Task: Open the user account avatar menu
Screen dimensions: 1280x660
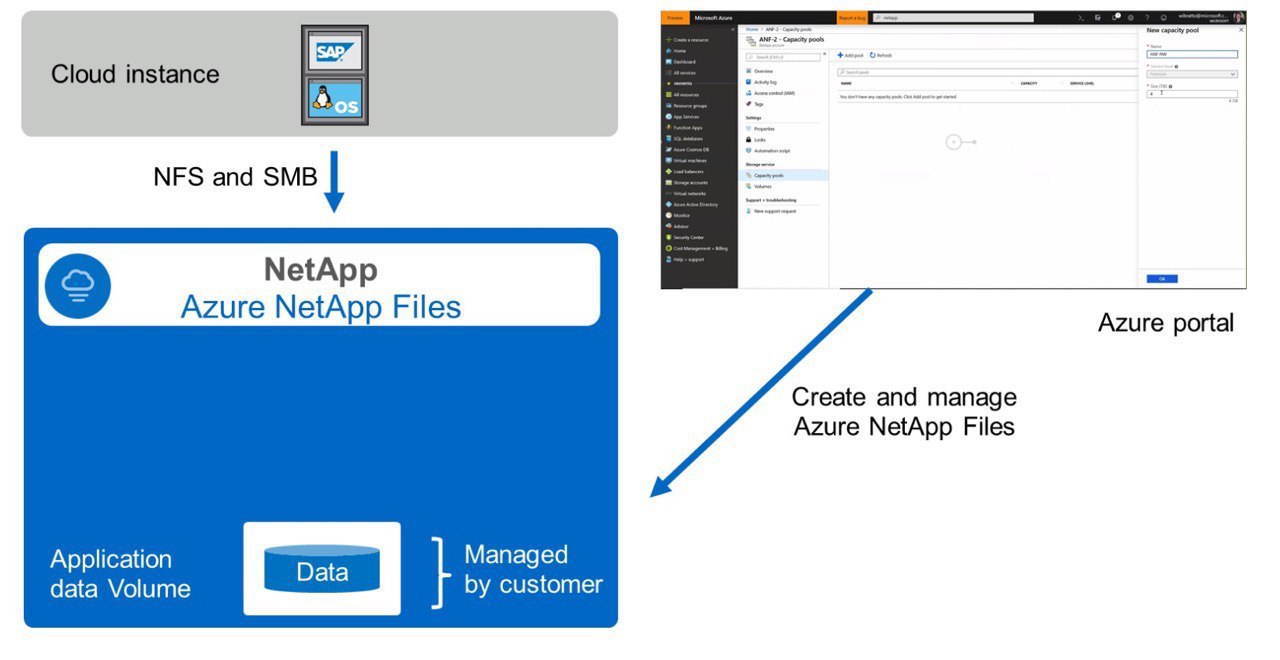Action: point(1238,18)
